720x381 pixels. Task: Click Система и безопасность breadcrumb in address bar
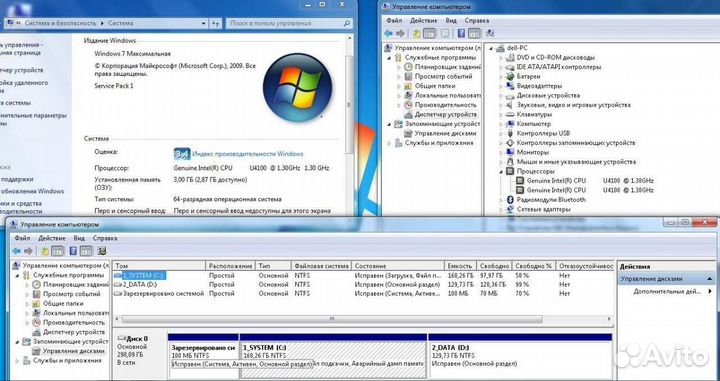tap(61, 23)
